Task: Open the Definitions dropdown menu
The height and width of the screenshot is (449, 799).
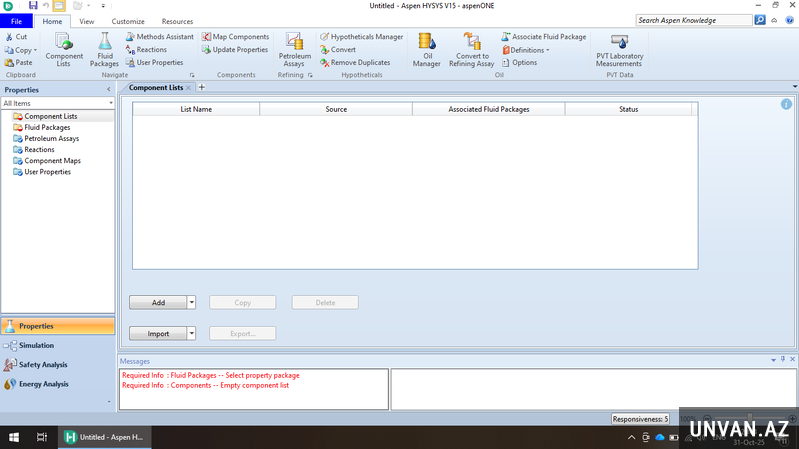Action: [526, 50]
